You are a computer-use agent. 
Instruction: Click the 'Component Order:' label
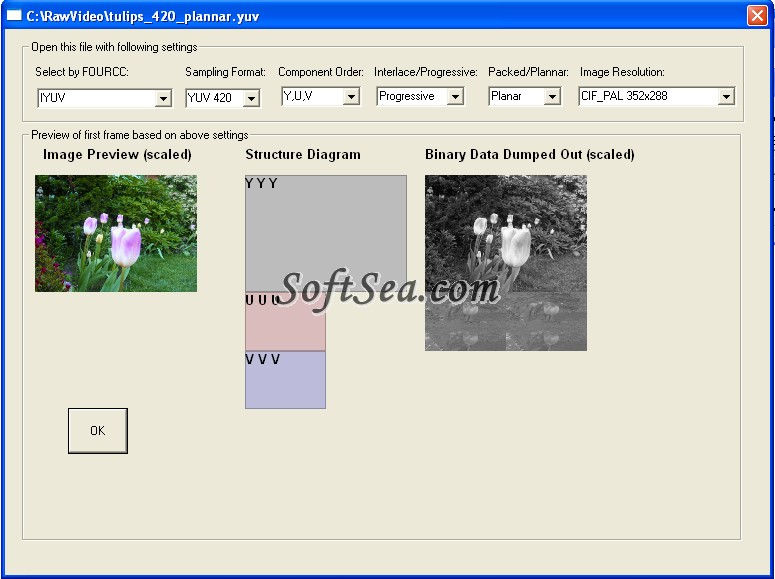coord(321,72)
